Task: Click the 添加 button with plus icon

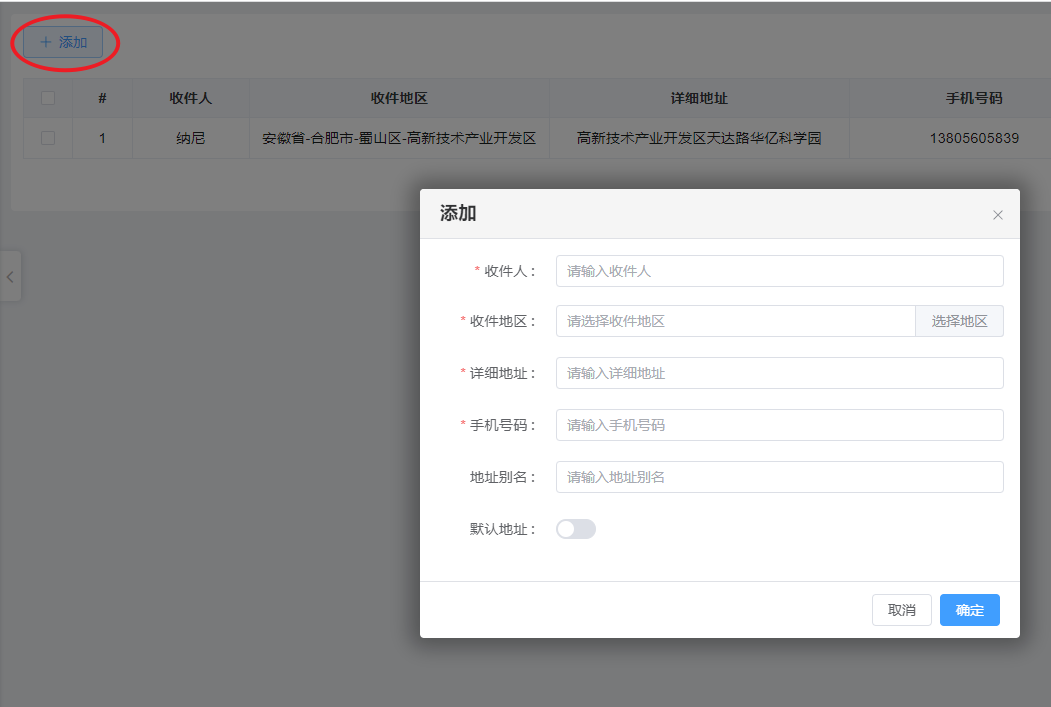Action: point(63,42)
